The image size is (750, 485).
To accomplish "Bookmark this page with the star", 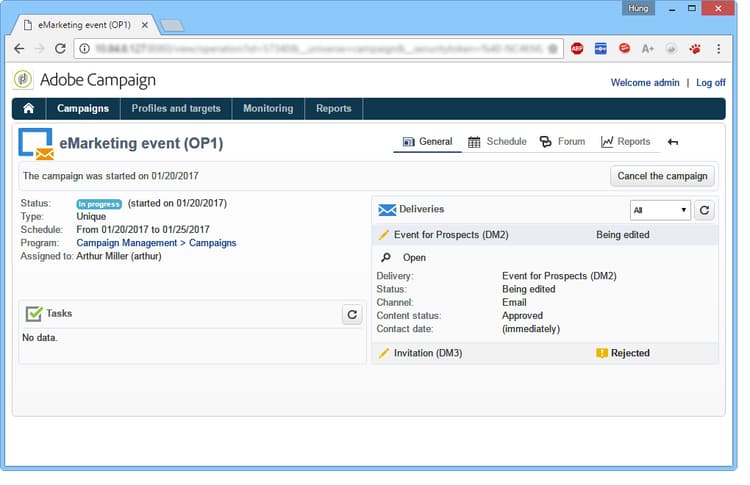I will pos(552,48).
